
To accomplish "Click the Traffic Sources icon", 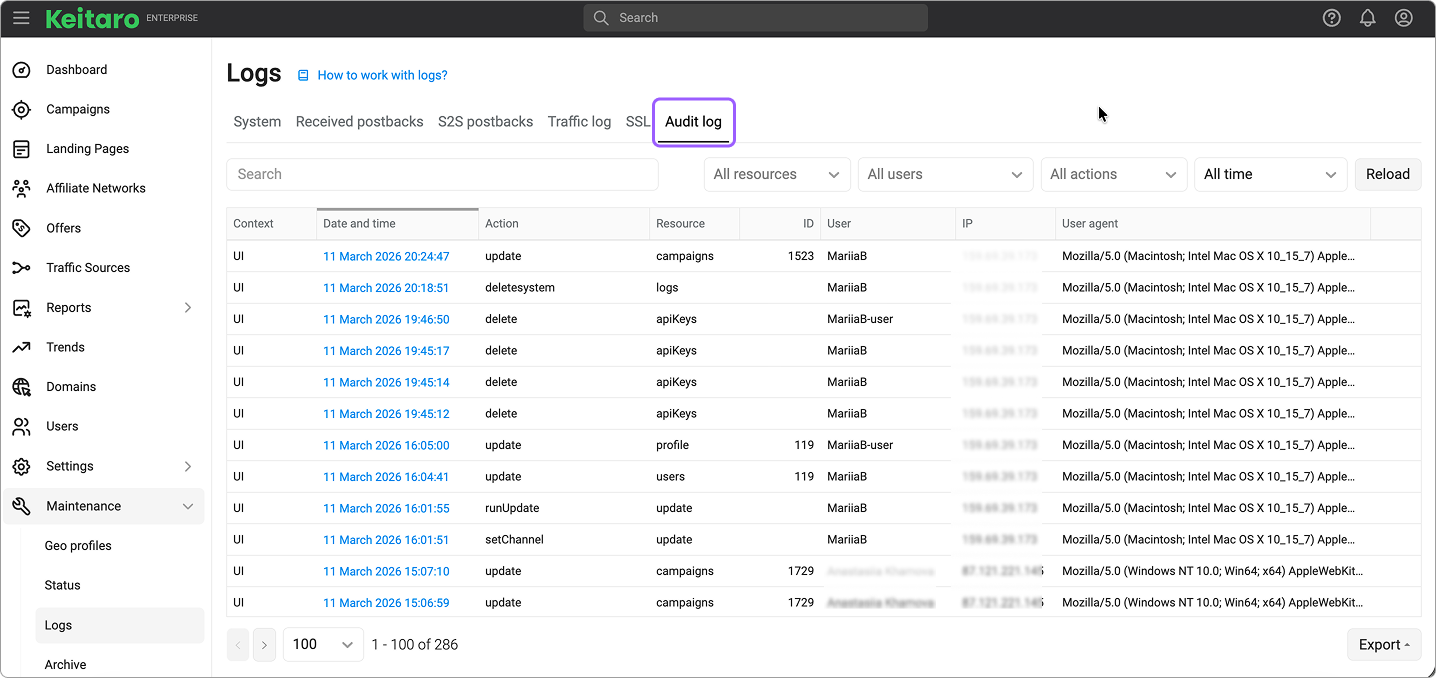I will point(21,268).
